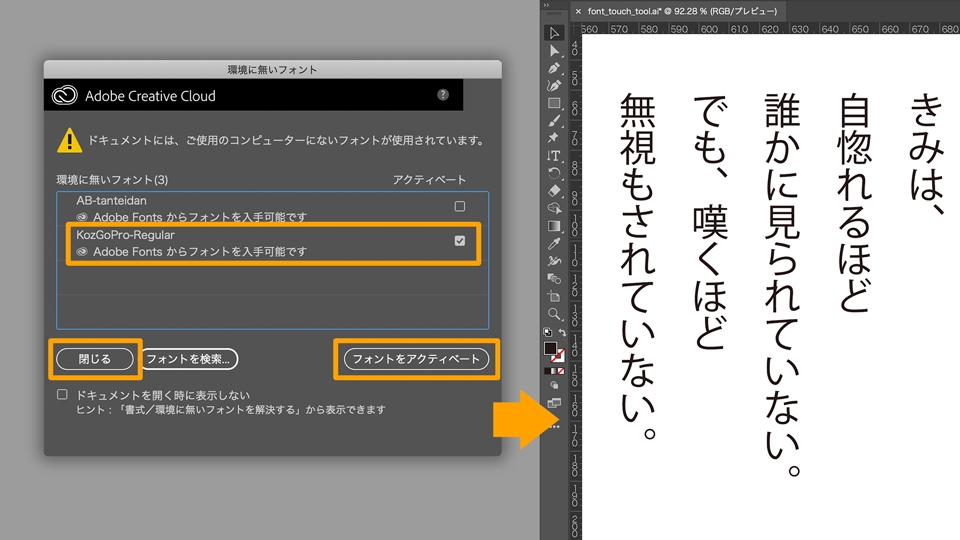Screen dimensions: 960x540
Task: Change the screen mode icon
Action: tap(554, 403)
